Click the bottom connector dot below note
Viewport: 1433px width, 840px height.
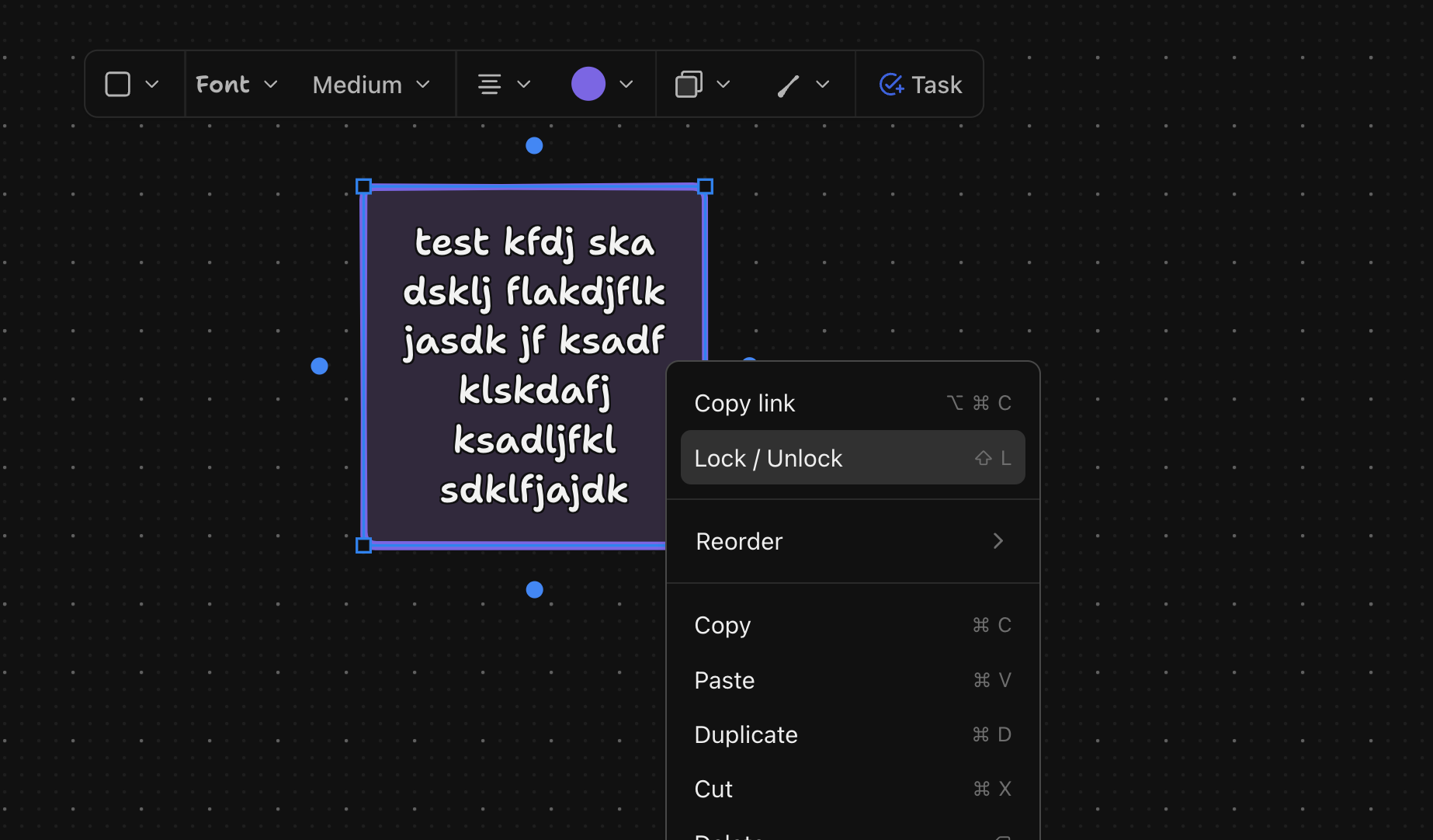click(534, 590)
